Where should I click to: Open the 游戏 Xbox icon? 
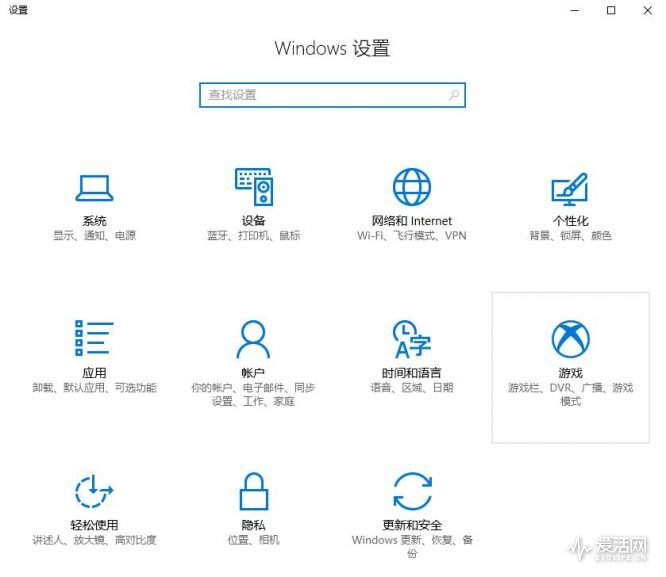click(x=570, y=339)
